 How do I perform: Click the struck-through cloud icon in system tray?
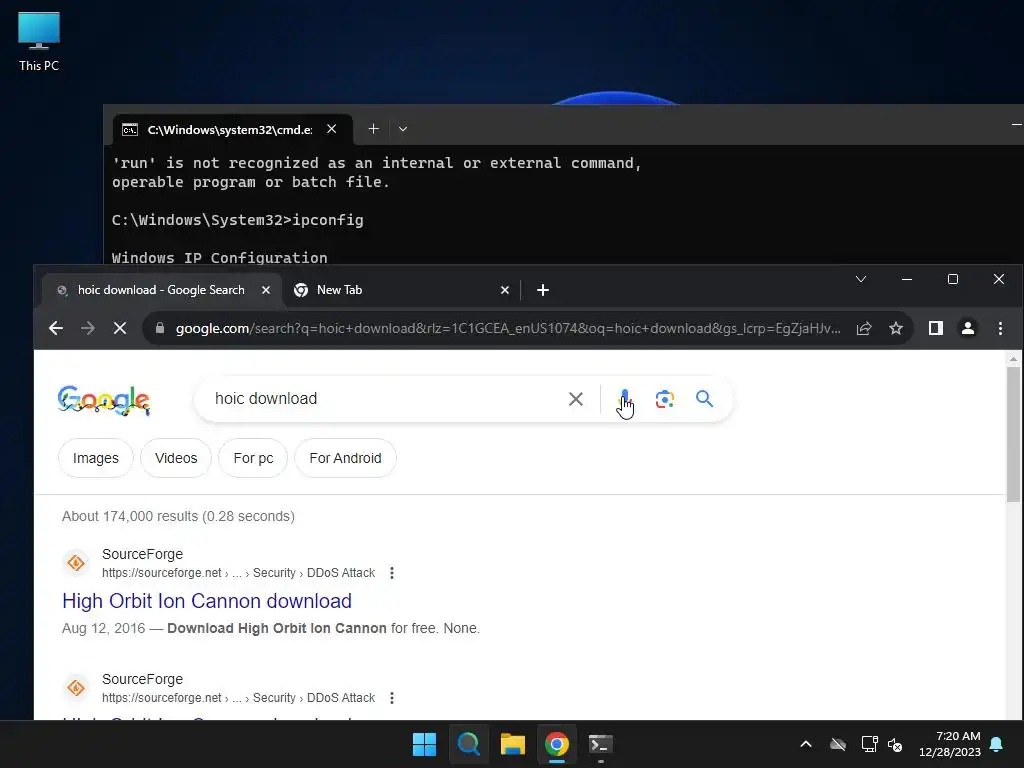[x=838, y=744]
